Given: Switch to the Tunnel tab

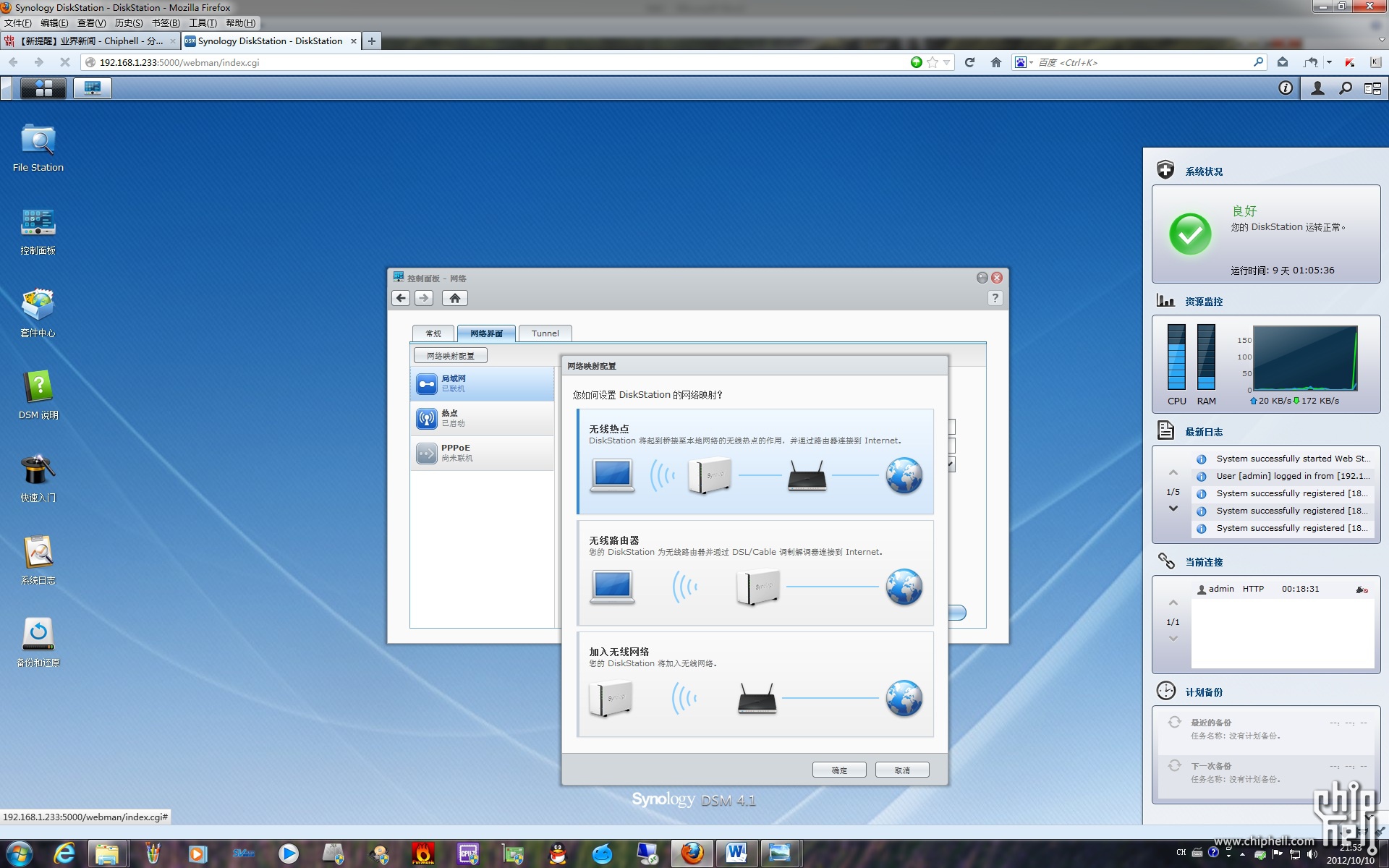Looking at the screenshot, I should (x=545, y=333).
